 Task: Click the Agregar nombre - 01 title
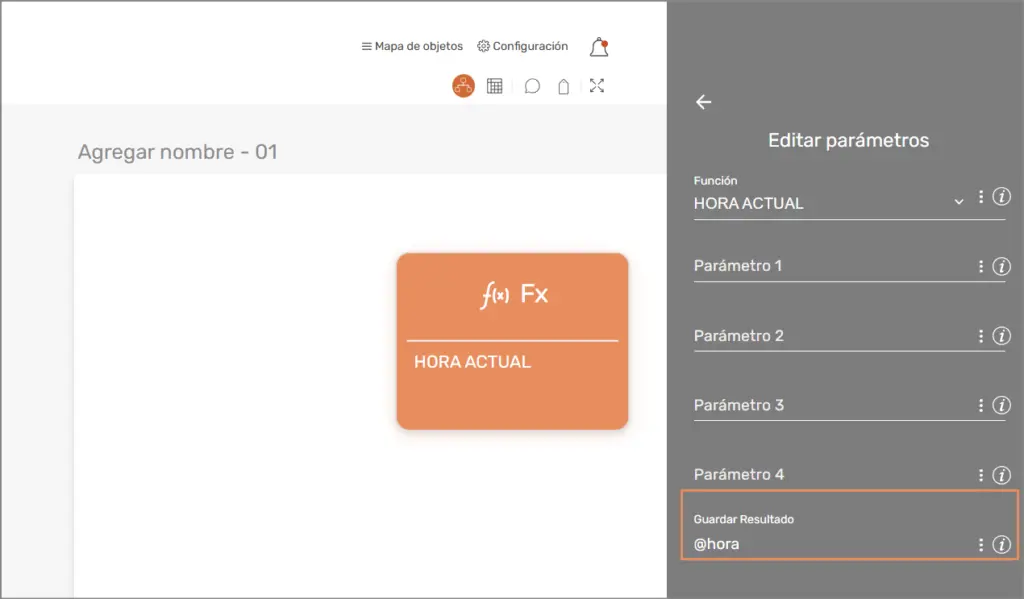click(177, 153)
